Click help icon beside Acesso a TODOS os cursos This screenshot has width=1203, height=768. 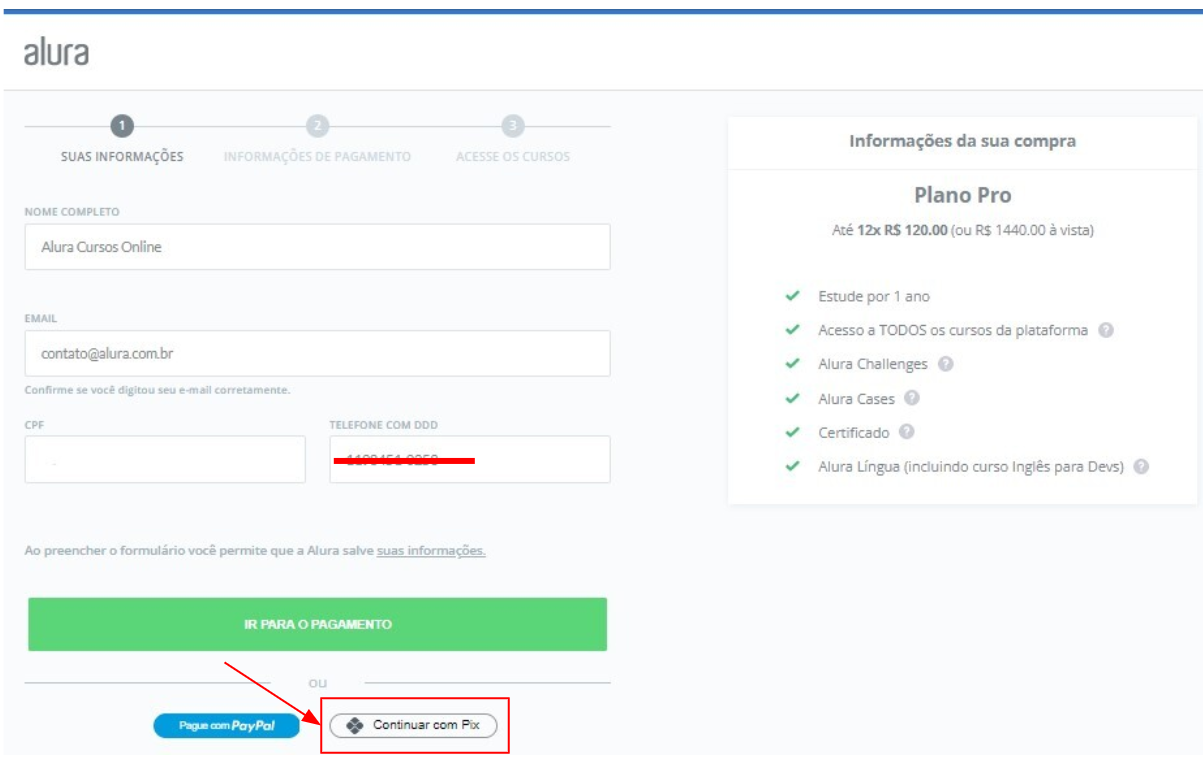[1106, 330]
